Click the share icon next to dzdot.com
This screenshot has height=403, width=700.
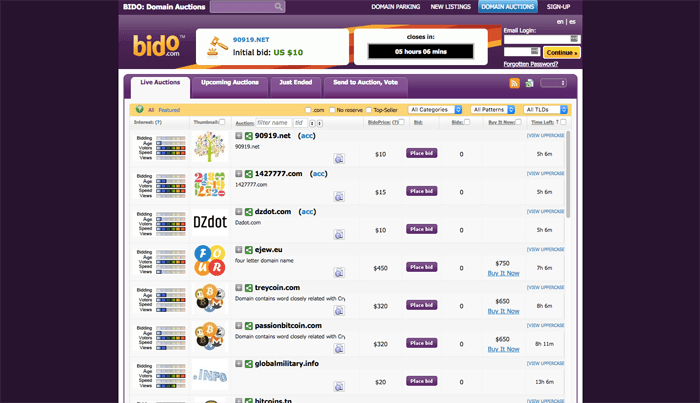(249, 212)
